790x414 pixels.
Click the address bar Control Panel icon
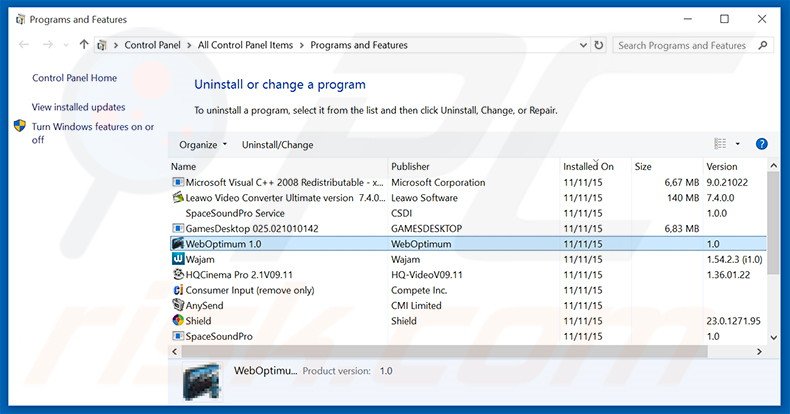pyautogui.click(x=102, y=45)
